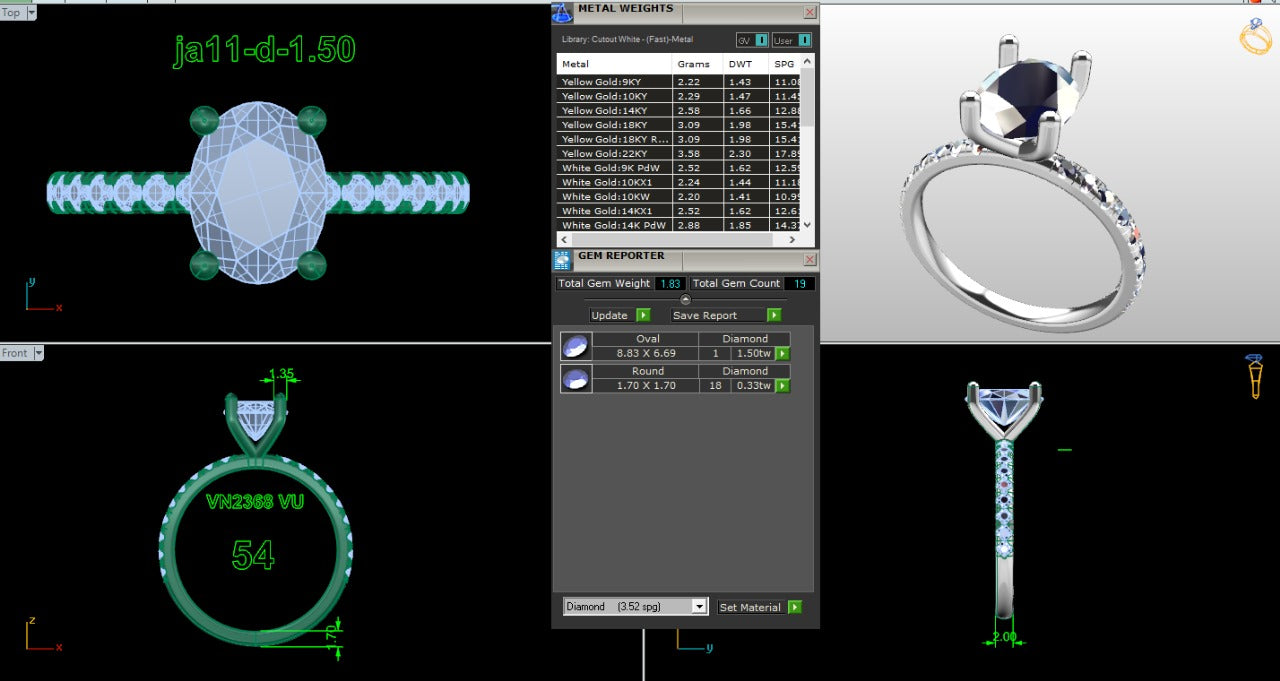Click the ja11-d-1.50 label in Top view
The height and width of the screenshot is (681, 1280).
[x=264, y=50]
